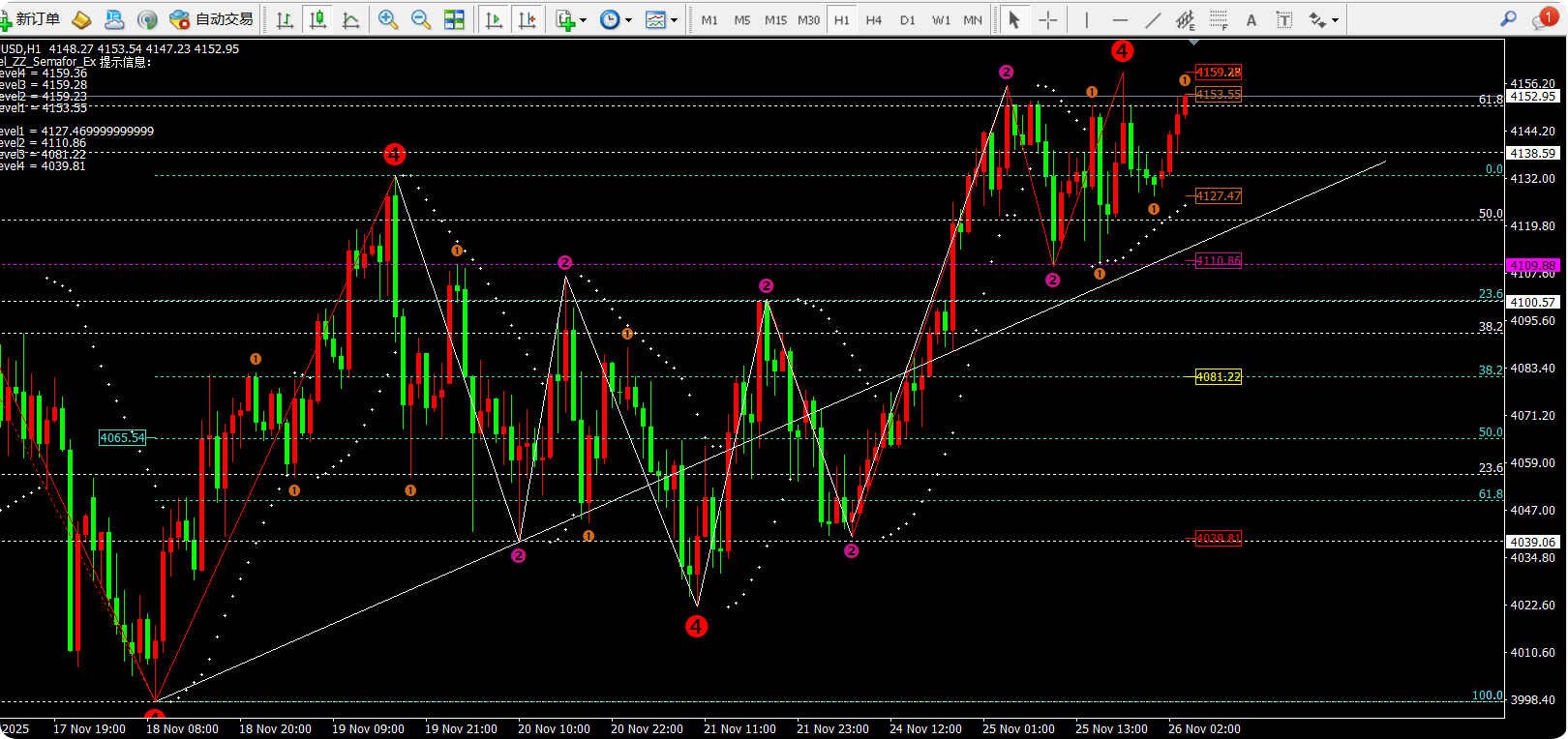Click the 4081.22 yellow level label
Screen dimensions: 1568x739
click(1218, 377)
